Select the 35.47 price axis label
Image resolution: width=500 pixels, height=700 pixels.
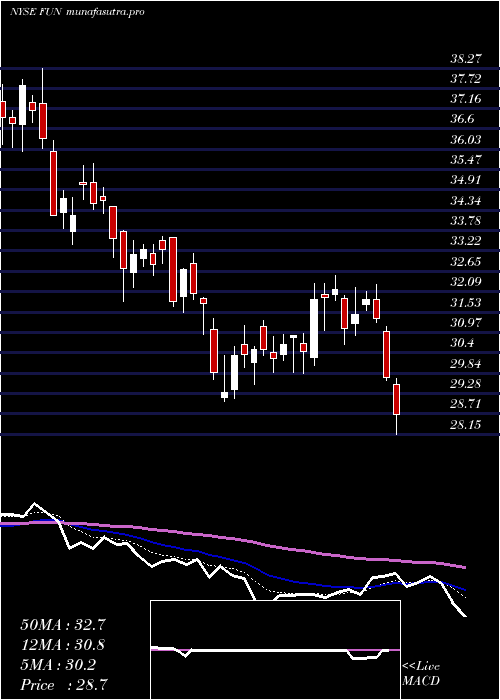pos(465,160)
